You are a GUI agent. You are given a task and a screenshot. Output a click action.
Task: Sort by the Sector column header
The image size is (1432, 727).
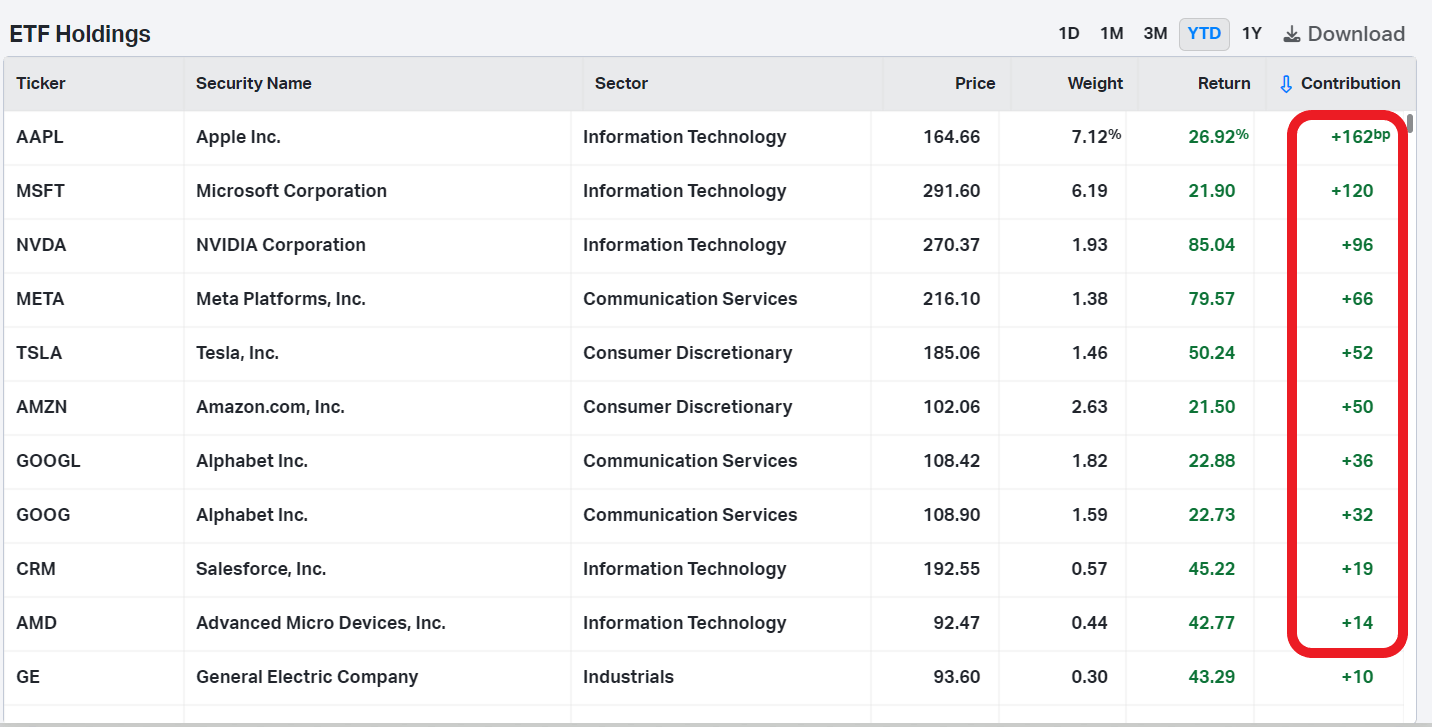coord(621,83)
